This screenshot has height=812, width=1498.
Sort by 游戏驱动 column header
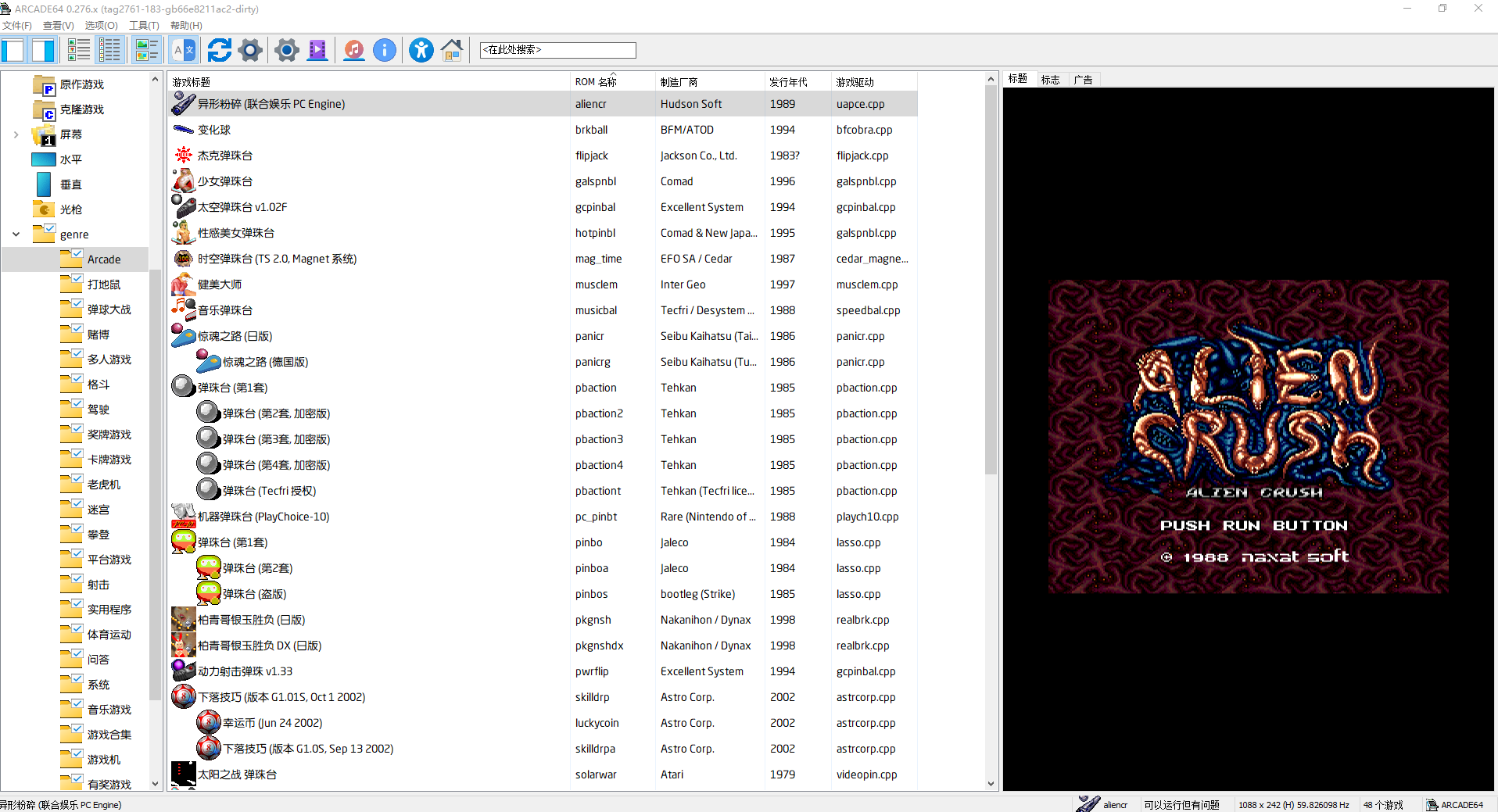point(874,81)
